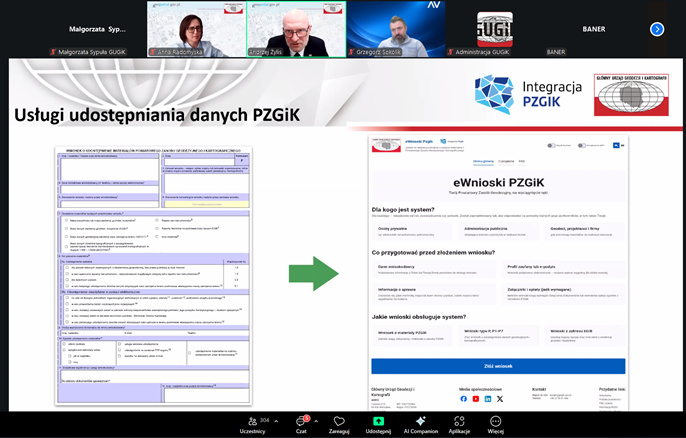The height and width of the screenshot is (438, 686).
Task: Open AI Companion
Action: point(421,421)
